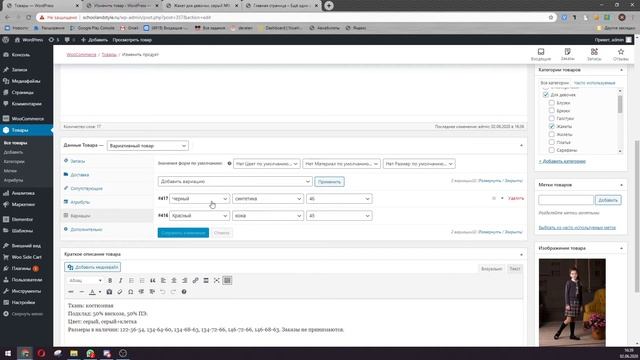The width and height of the screenshot is (640, 360).
Task: Open the Orders icon in WooCommerce header
Action: [567, 54]
